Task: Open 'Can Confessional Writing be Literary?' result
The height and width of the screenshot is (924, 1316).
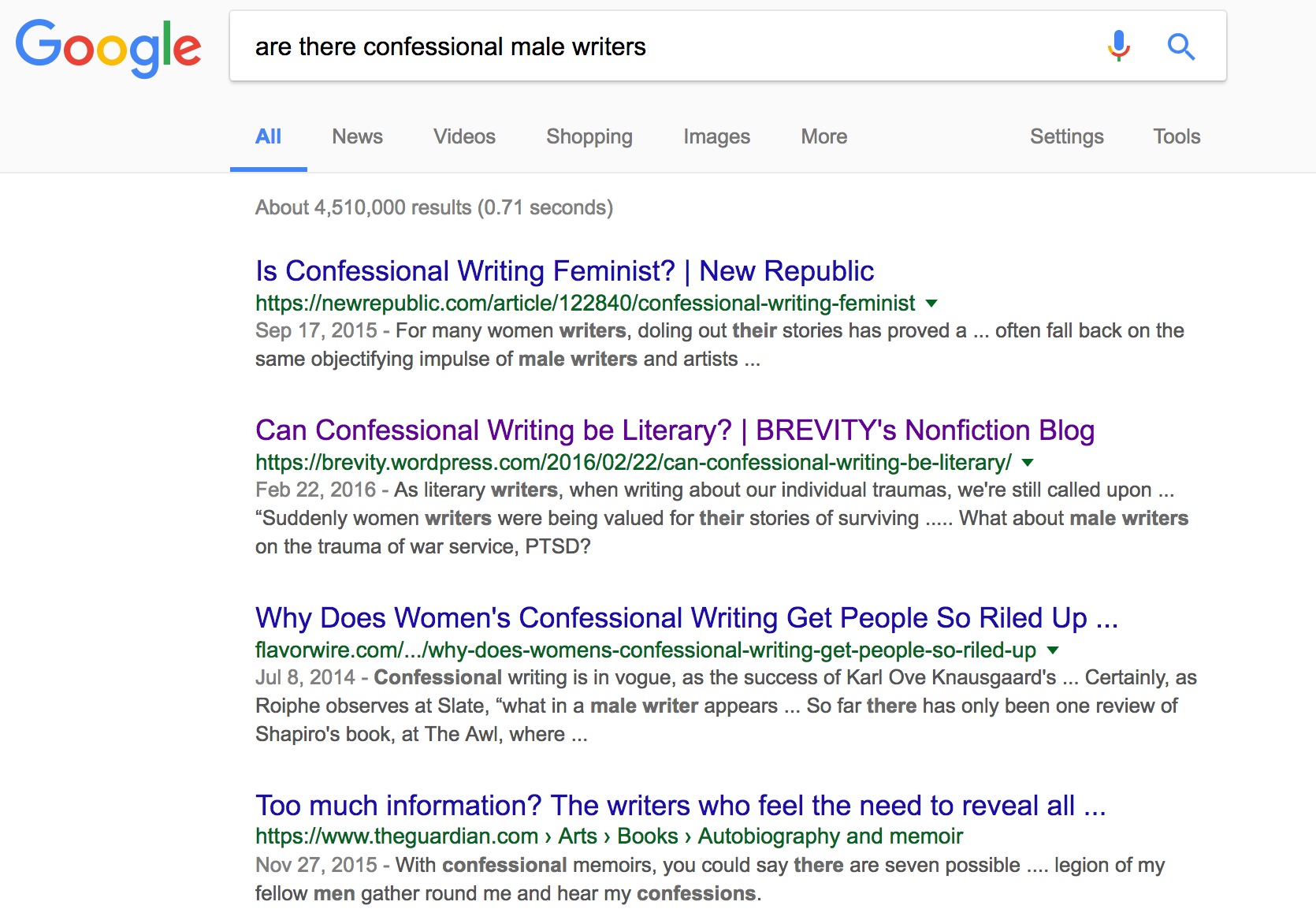Action: point(675,430)
